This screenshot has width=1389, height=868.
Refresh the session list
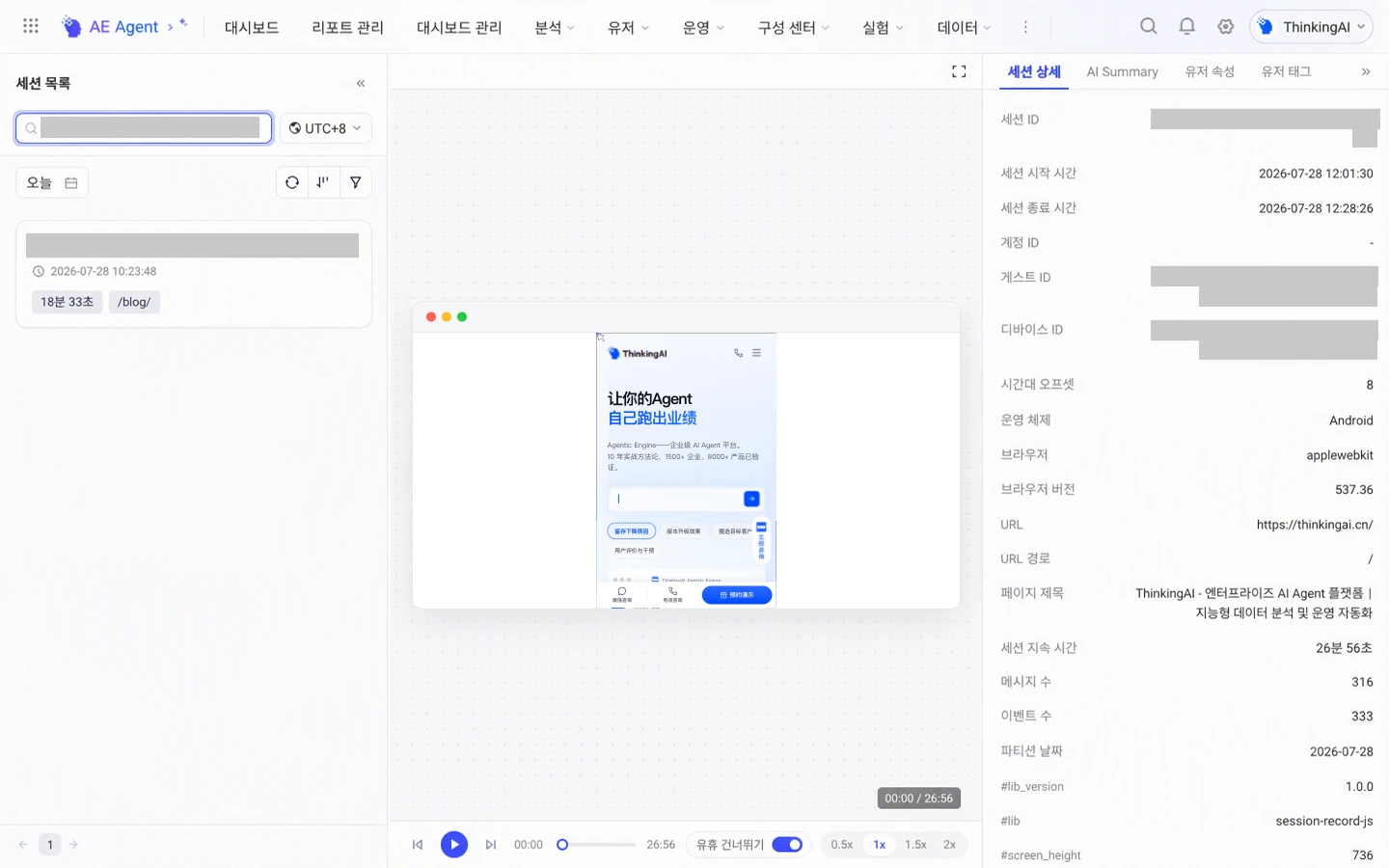(292, 182)
